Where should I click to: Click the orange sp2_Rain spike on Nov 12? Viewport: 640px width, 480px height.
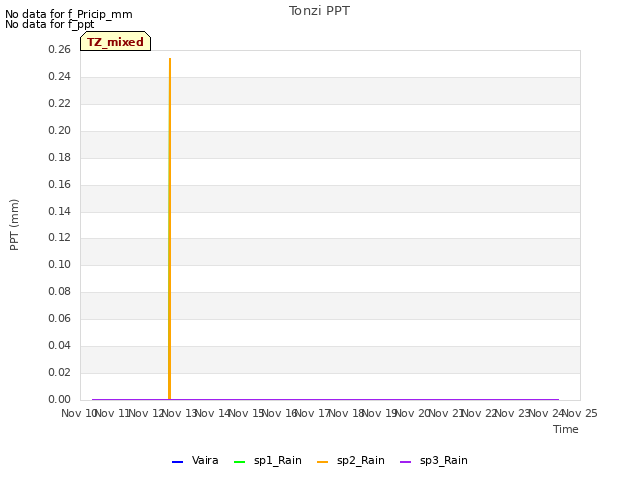coord(170,229)
